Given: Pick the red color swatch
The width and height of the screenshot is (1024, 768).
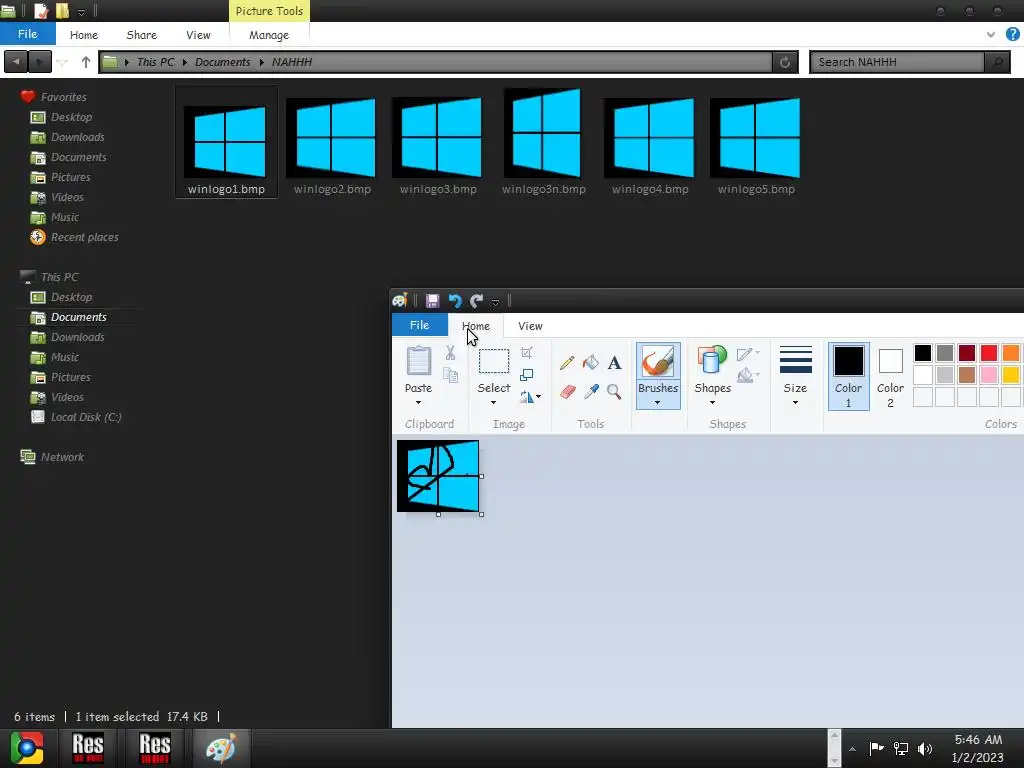Looking at the screenshot, I should [x=989, y=353].
